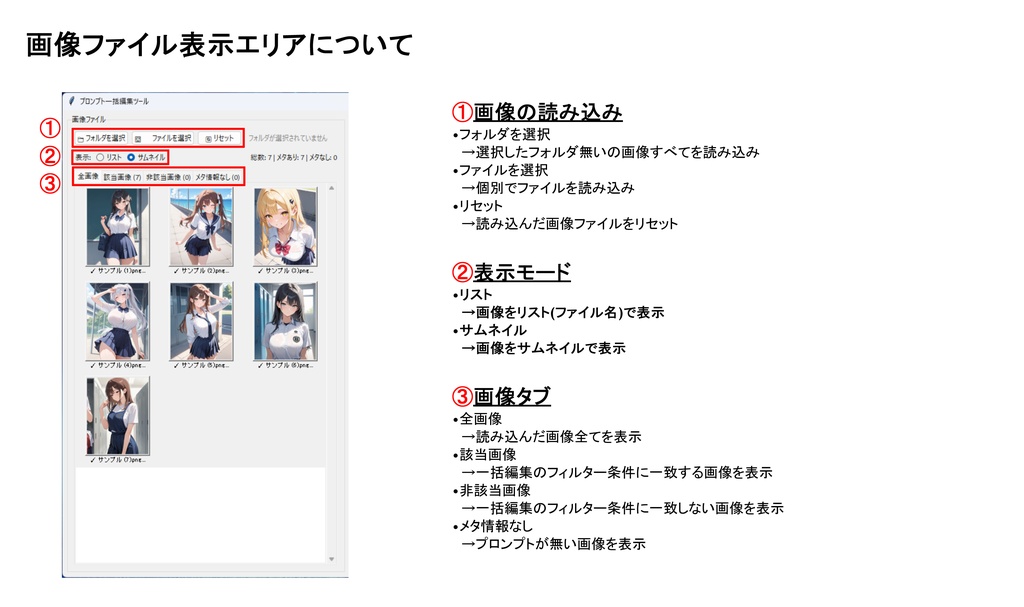Select thumbnail of サンプル (6).png
This screenshot has height=607, width=1024.
click(x=285, y=321)
